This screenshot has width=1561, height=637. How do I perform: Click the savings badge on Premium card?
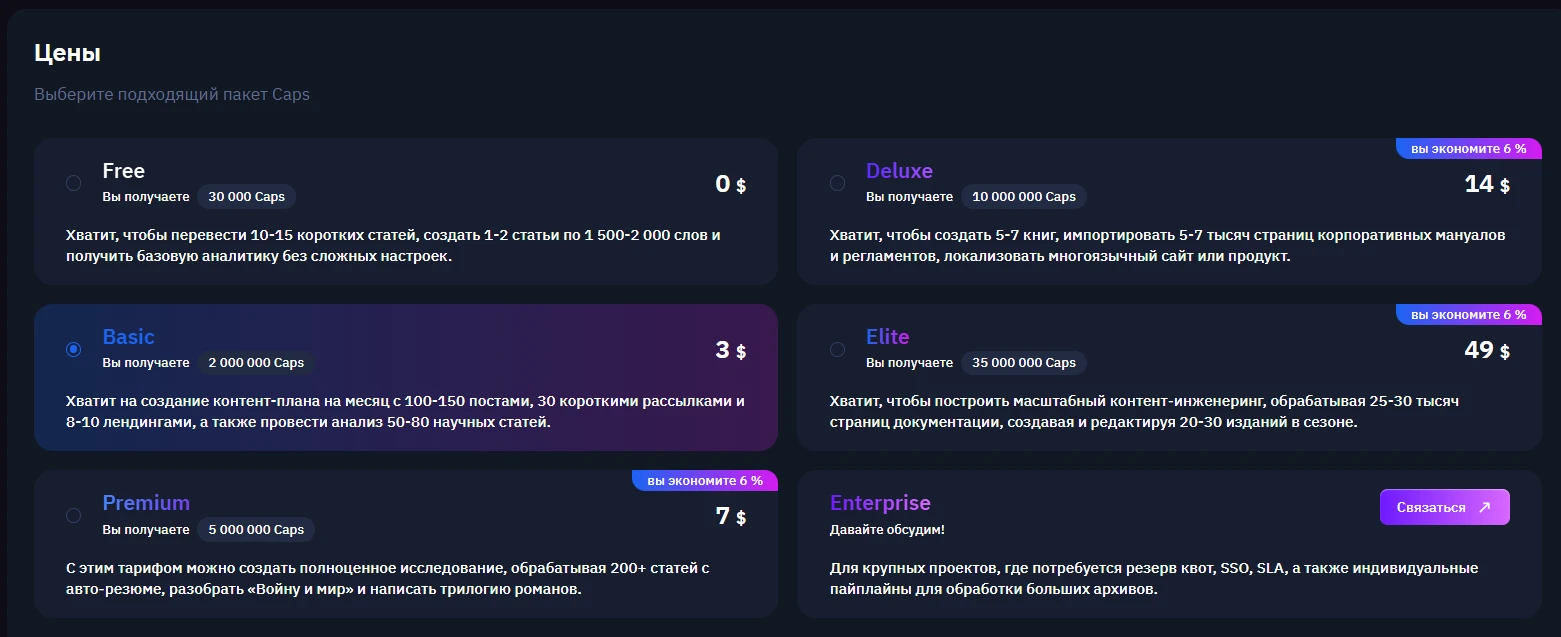(x=705, y=480)
